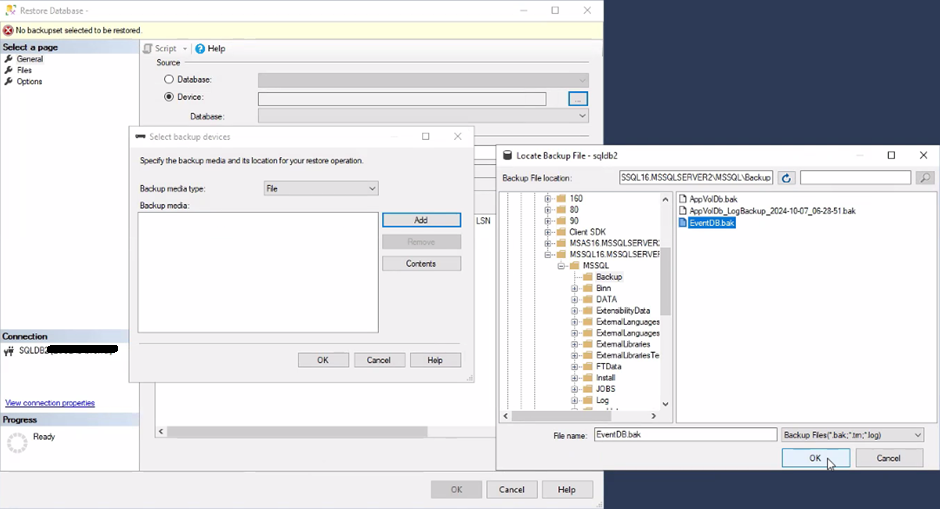
Task: Open the Backup media type dropdown
Action: coord(321,188)
